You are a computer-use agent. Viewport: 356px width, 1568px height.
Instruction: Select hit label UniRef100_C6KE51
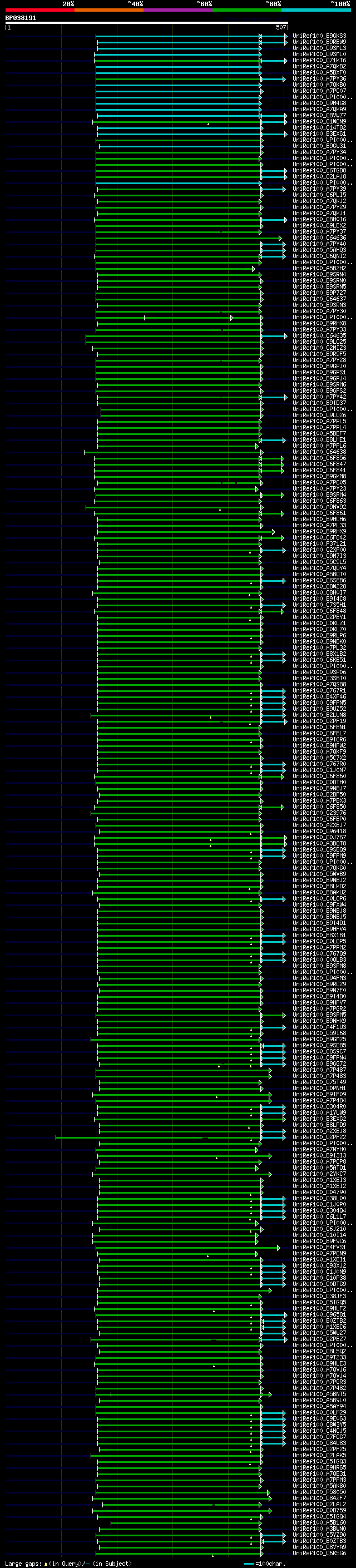pyautogui.click(x=319, y=660)
